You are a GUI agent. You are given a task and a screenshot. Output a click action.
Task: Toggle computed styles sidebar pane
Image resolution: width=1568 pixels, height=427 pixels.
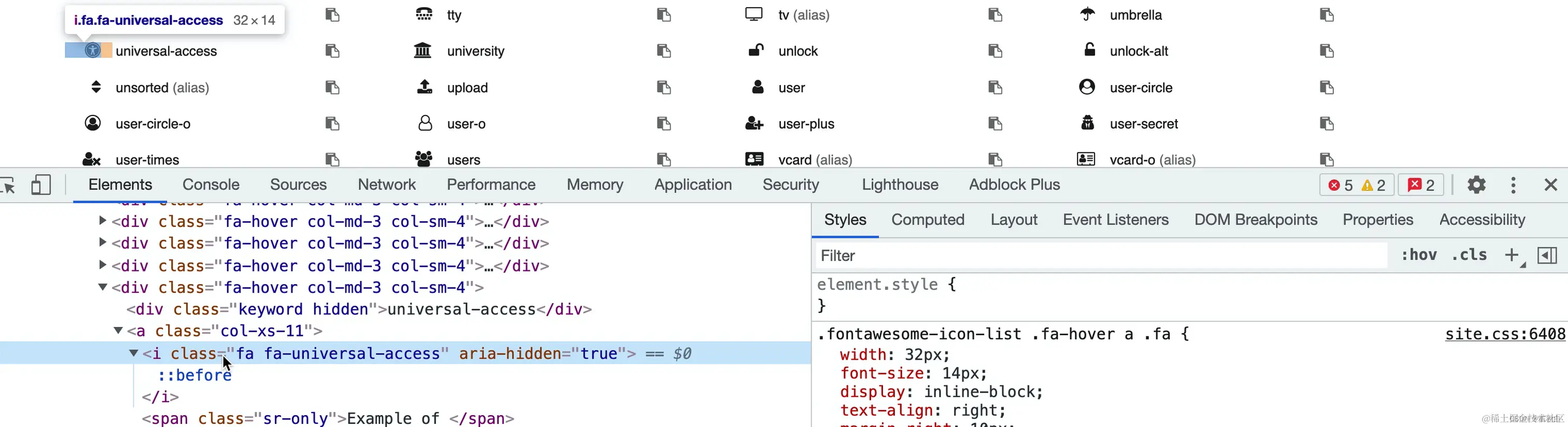(x=1547, y=255)
